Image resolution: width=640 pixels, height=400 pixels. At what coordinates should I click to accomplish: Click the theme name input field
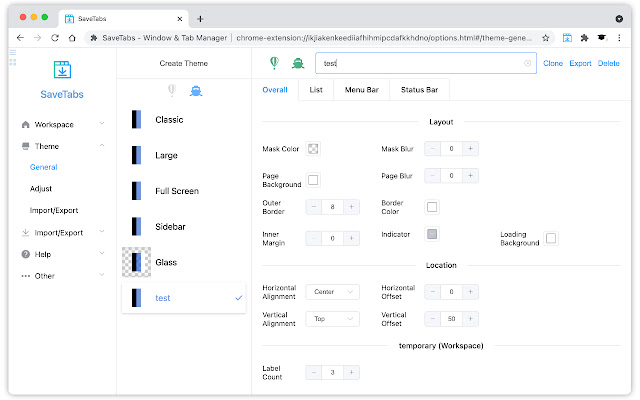coord(426,63)
